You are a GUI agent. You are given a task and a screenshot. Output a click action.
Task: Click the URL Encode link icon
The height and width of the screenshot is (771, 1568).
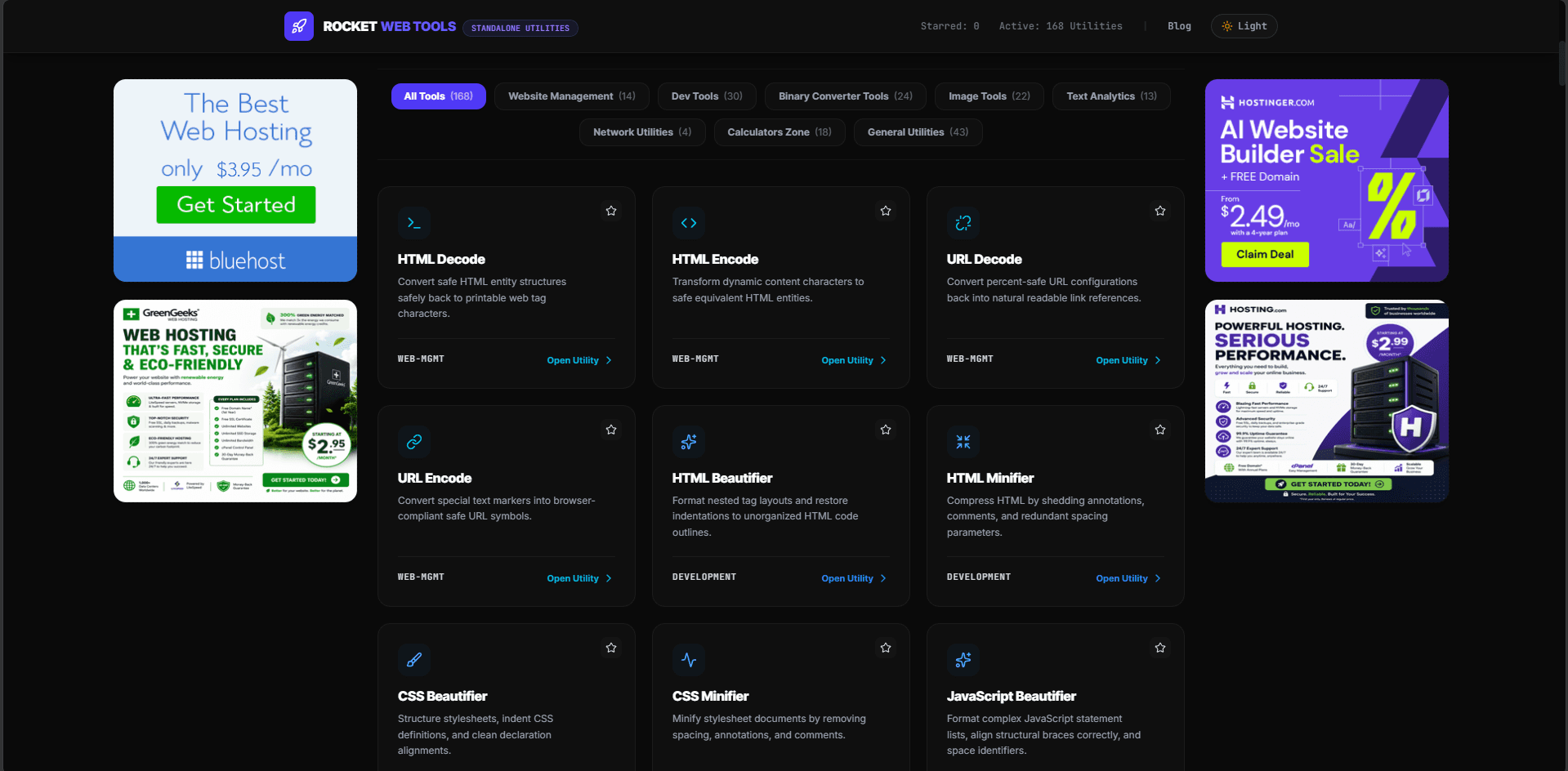point(414,442)
